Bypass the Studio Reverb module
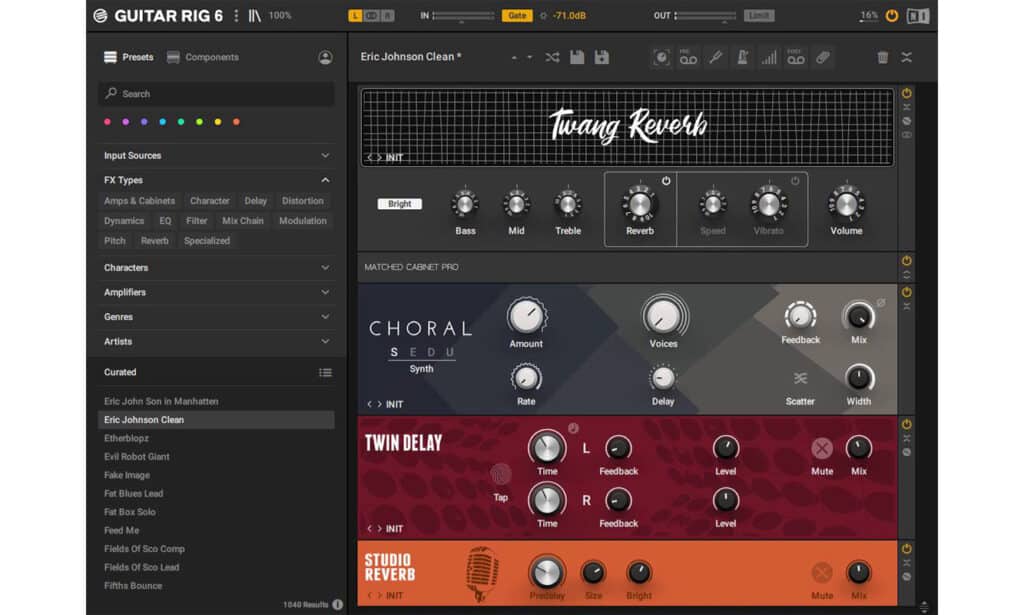Viewport: 1024px width, 615px height. tap(906, 549)
